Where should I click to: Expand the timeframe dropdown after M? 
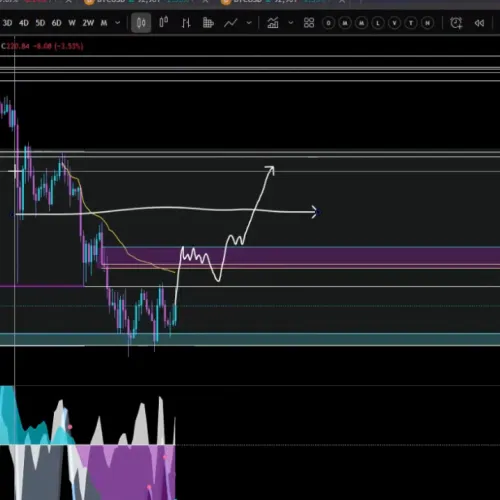[118, 23]
